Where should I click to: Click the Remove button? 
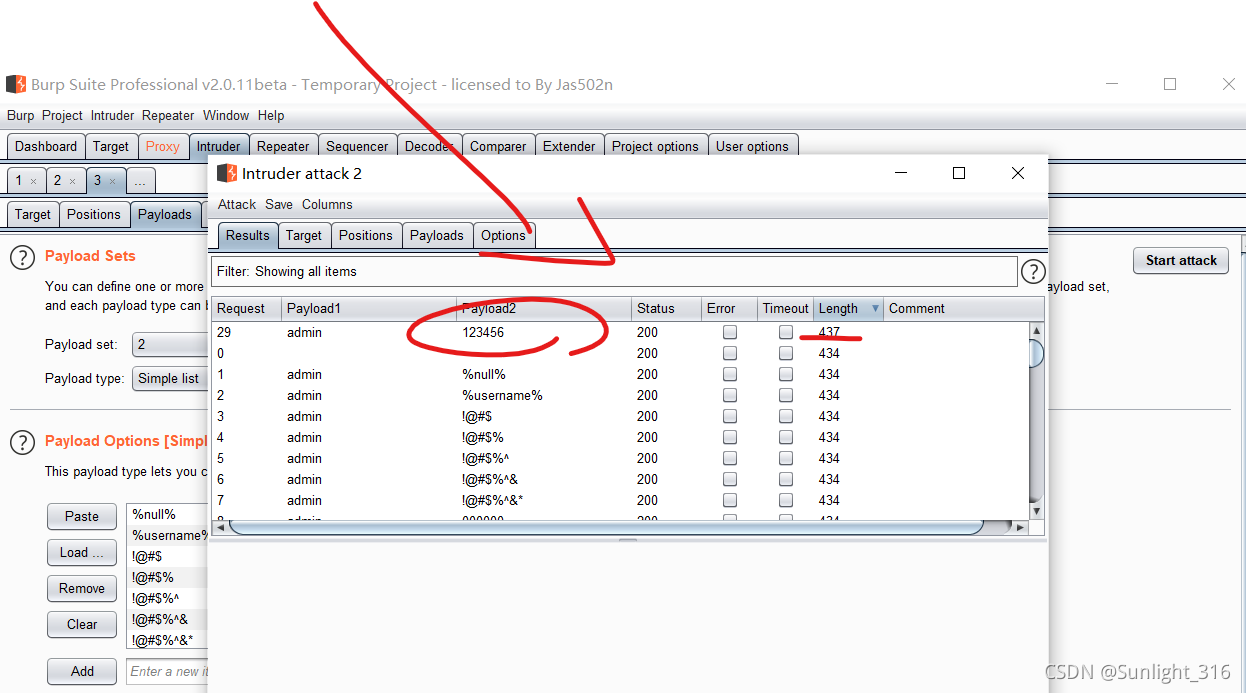click(82, 588)
